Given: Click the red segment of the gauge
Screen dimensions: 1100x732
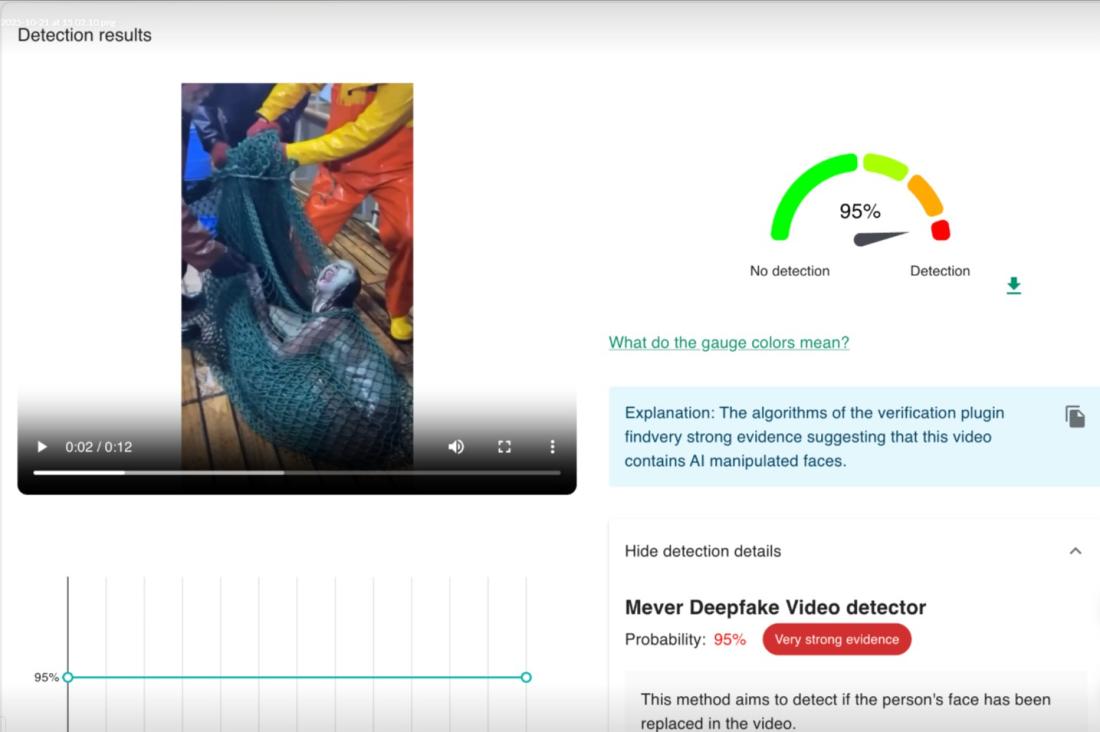Looking at the screenshot, I should (940, 230).
